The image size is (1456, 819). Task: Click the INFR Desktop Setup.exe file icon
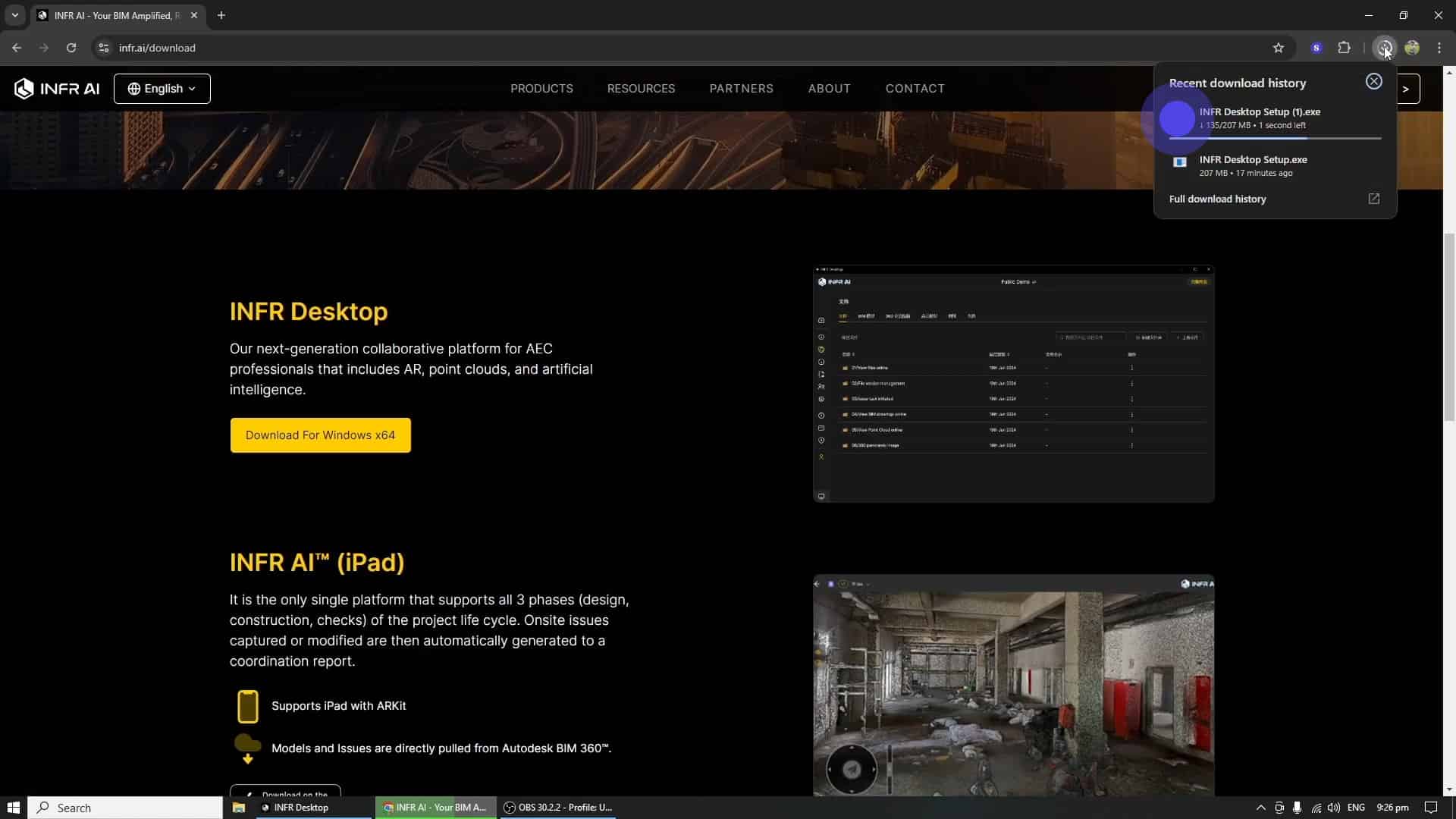(x=1179, y=162)
